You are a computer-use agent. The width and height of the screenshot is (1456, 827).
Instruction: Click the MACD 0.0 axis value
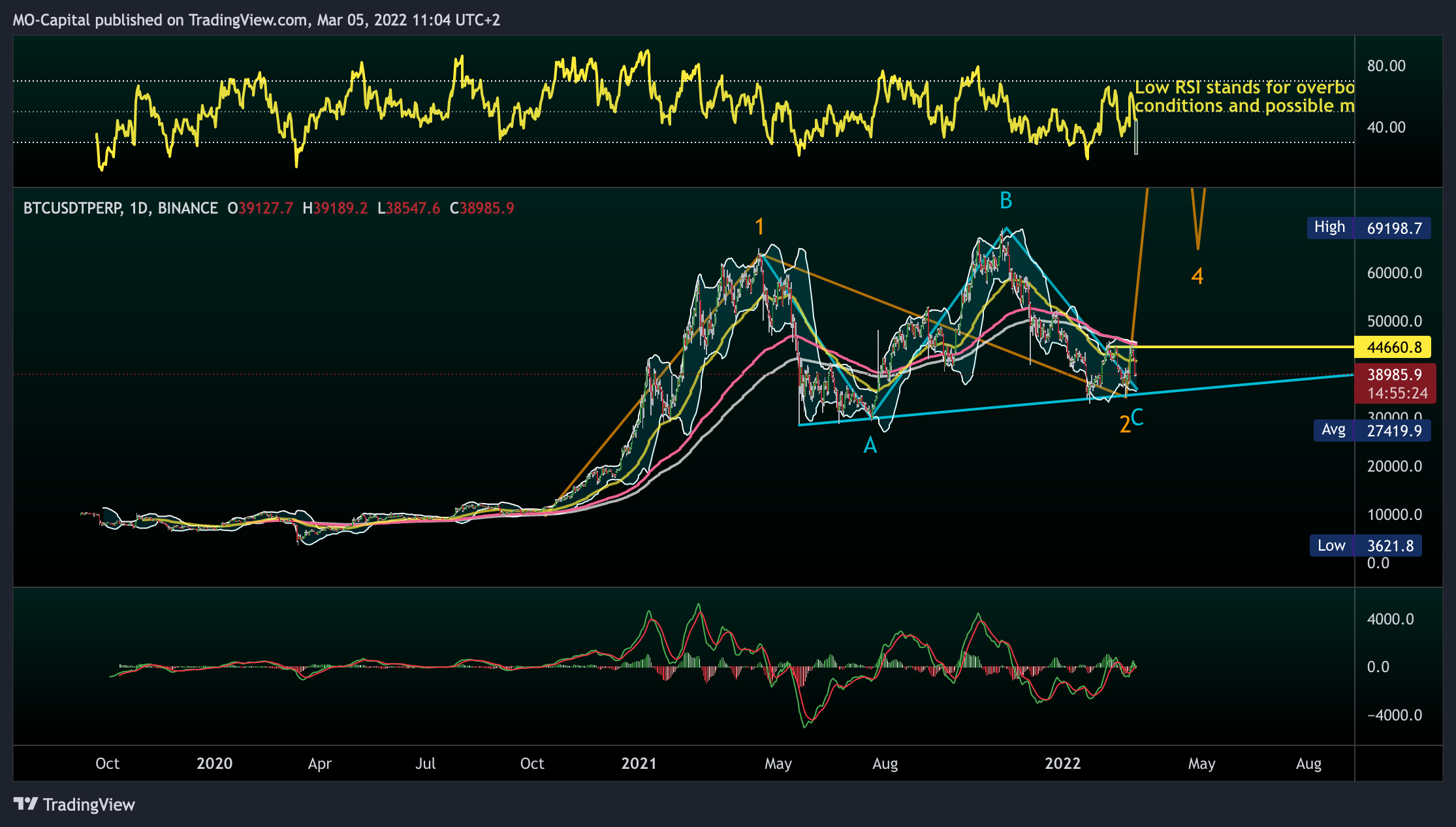(x=1378, y=667)
